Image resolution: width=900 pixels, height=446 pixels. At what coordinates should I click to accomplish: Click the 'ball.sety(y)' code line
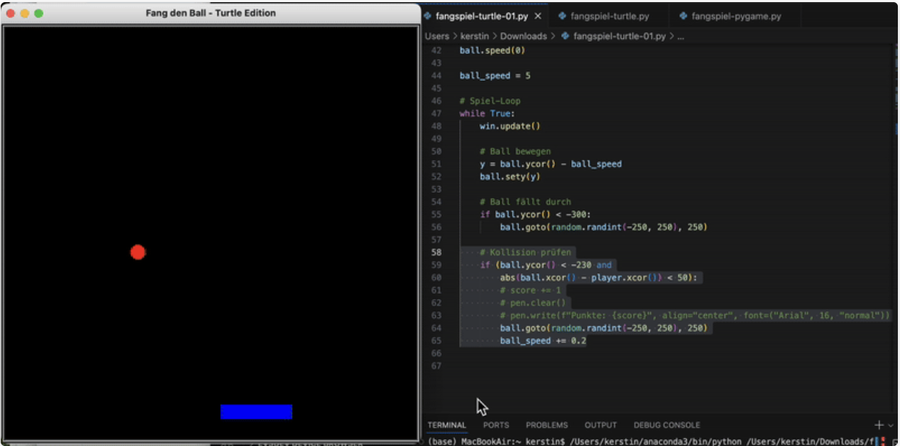510,177
